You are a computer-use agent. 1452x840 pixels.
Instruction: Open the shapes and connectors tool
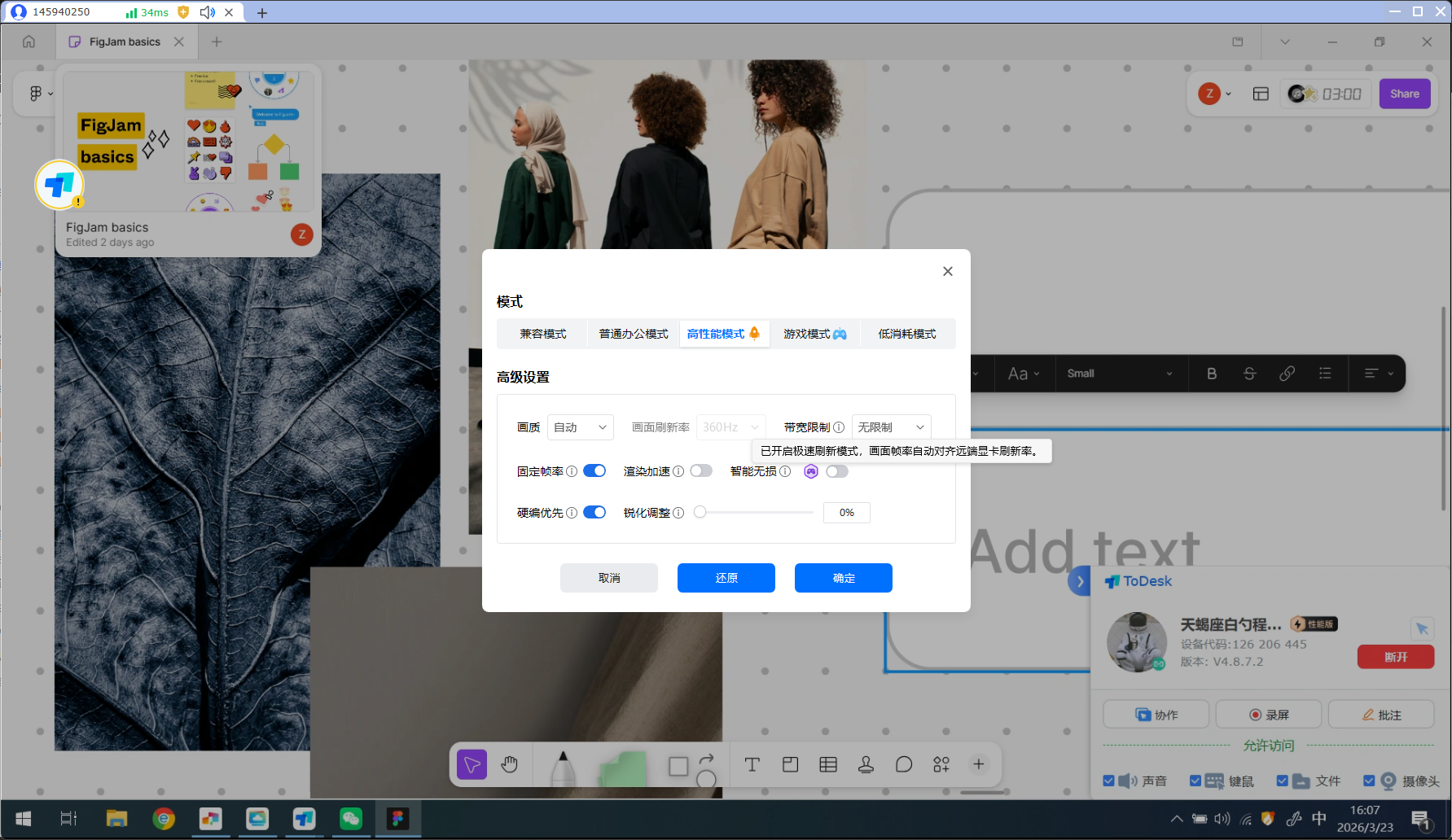click(691, 768)
